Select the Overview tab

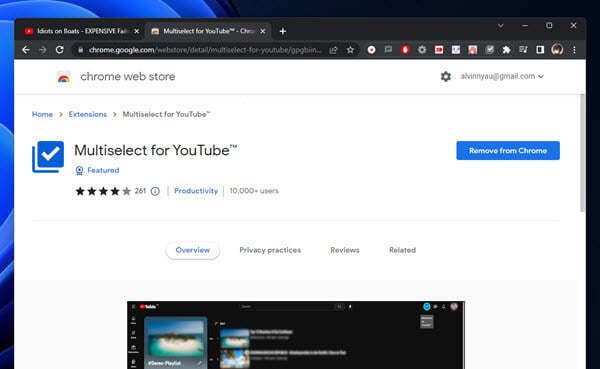coord(192,250)
